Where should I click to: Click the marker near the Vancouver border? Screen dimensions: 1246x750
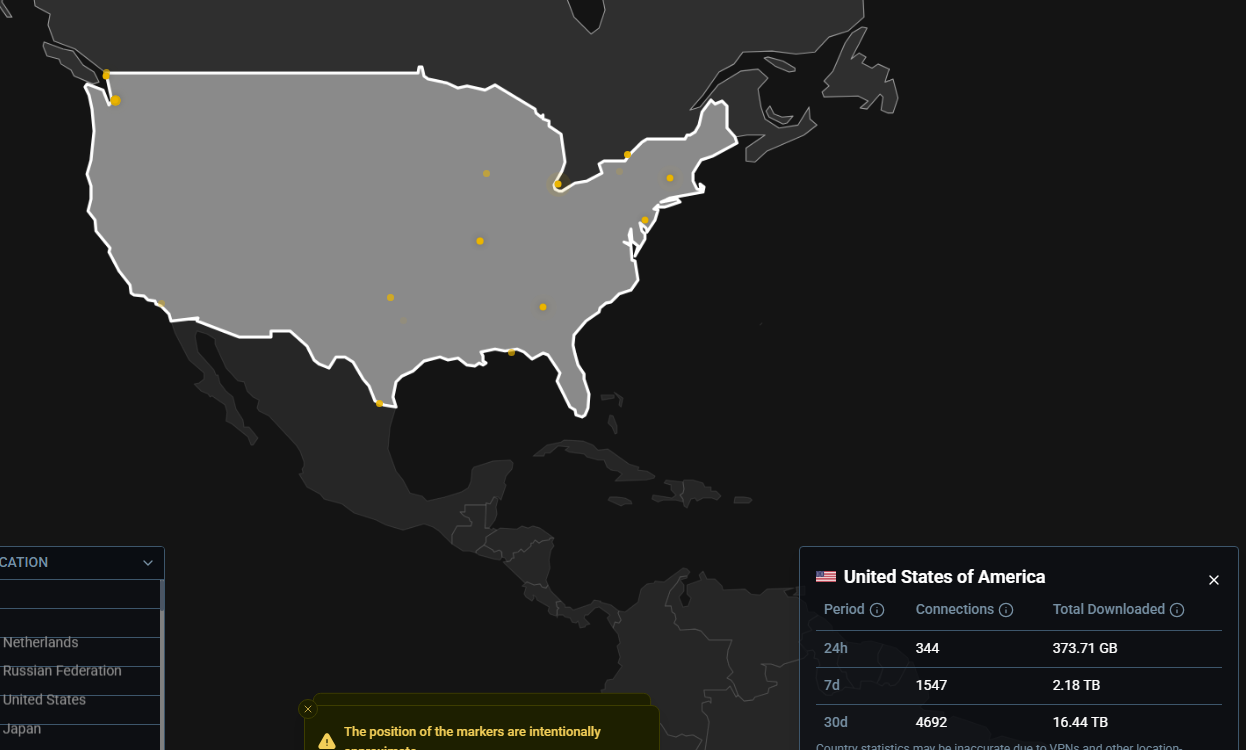click(106, 75)
